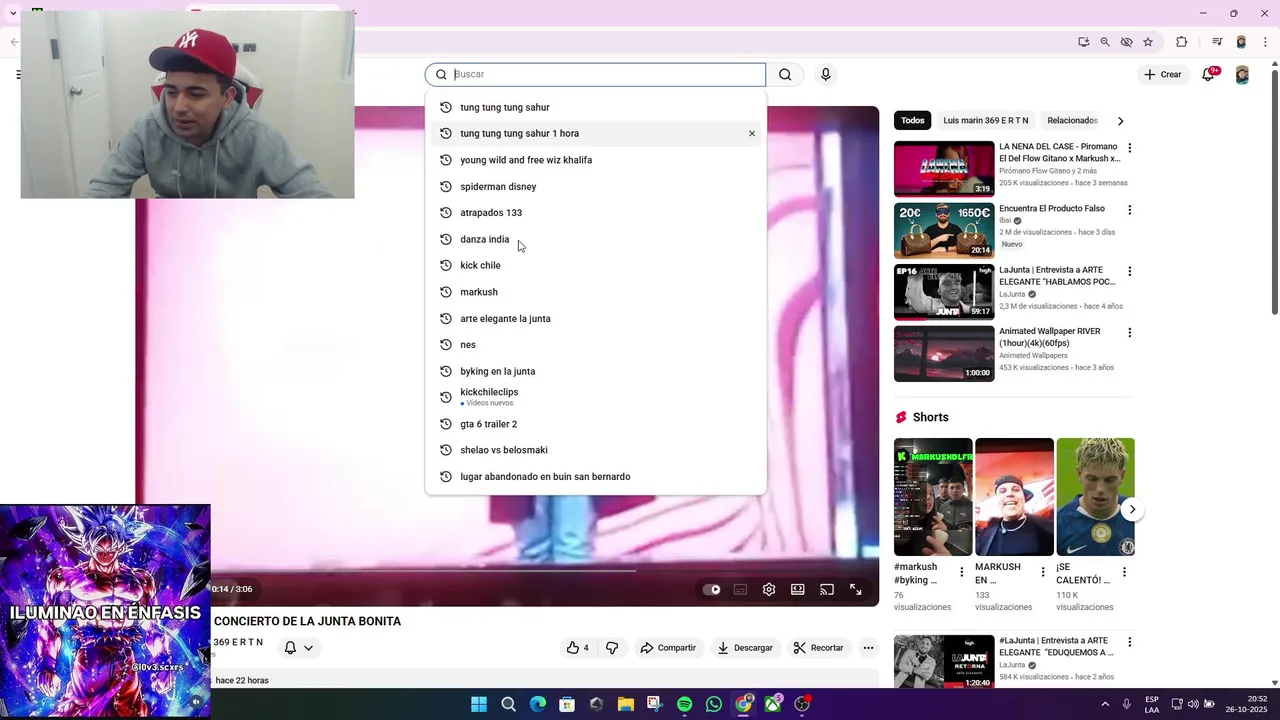Image resolution: width=1280 pixels, height=720 pixels.
Task: Start voice search with the microphone icon
Action: point(825,74)
